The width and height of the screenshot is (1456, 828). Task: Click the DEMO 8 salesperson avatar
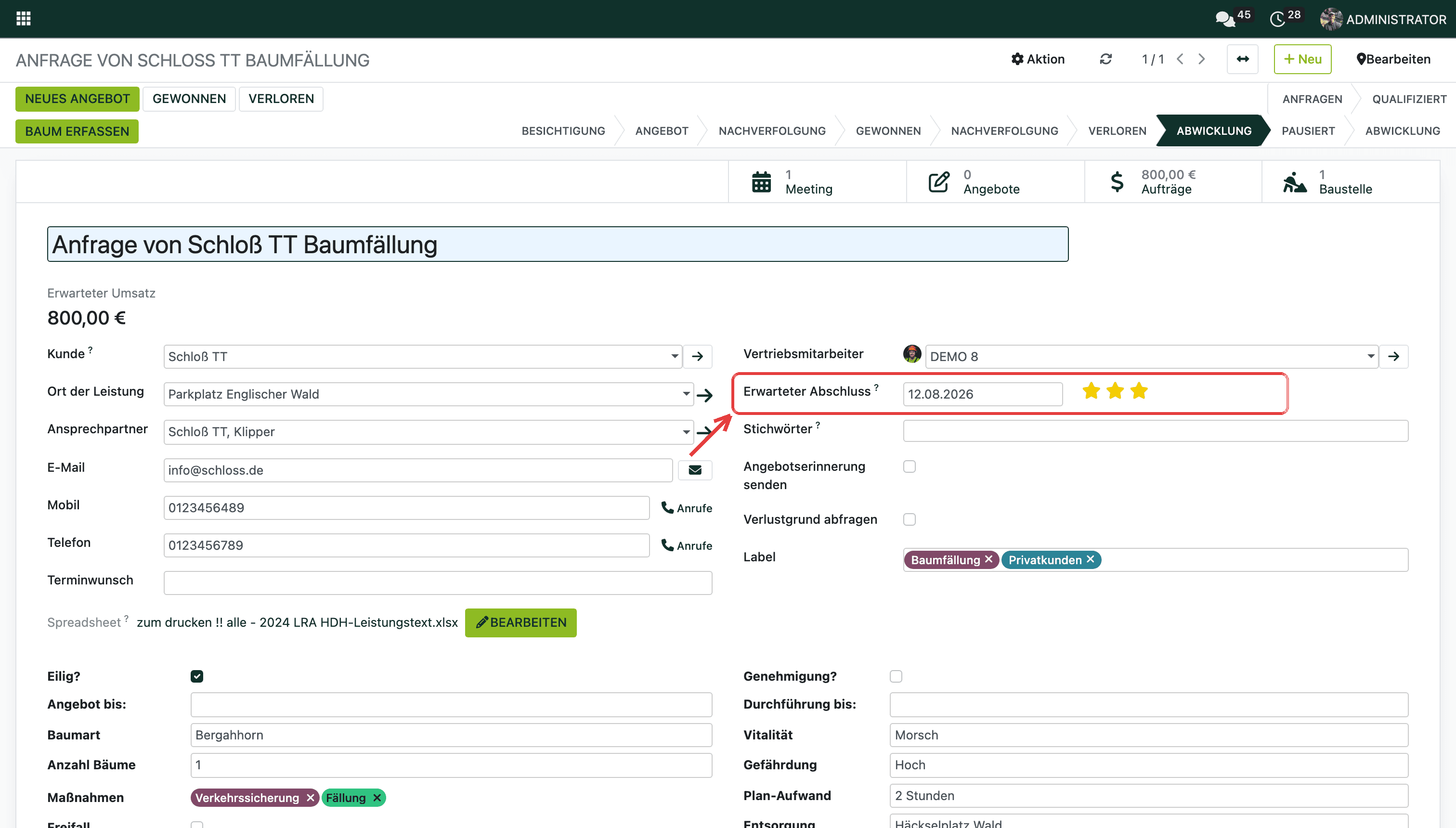912,354
